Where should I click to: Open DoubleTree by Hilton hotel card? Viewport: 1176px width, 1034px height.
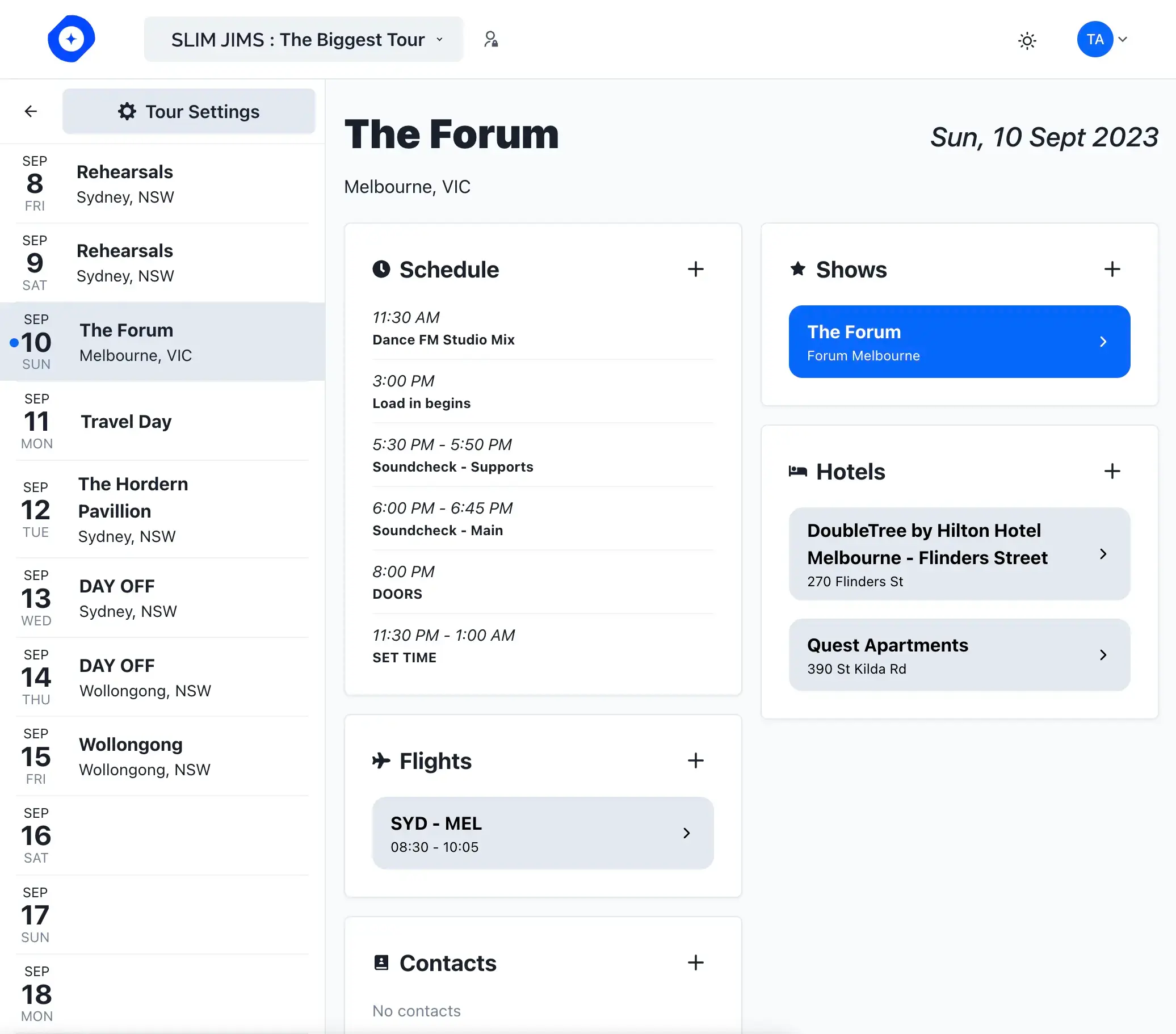[959, 554]
